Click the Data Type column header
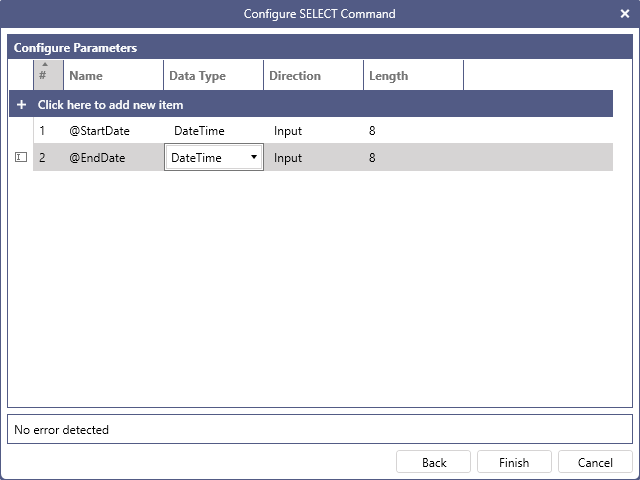The width and height of the screenshot is (640, 480). (x=213, y=76)
